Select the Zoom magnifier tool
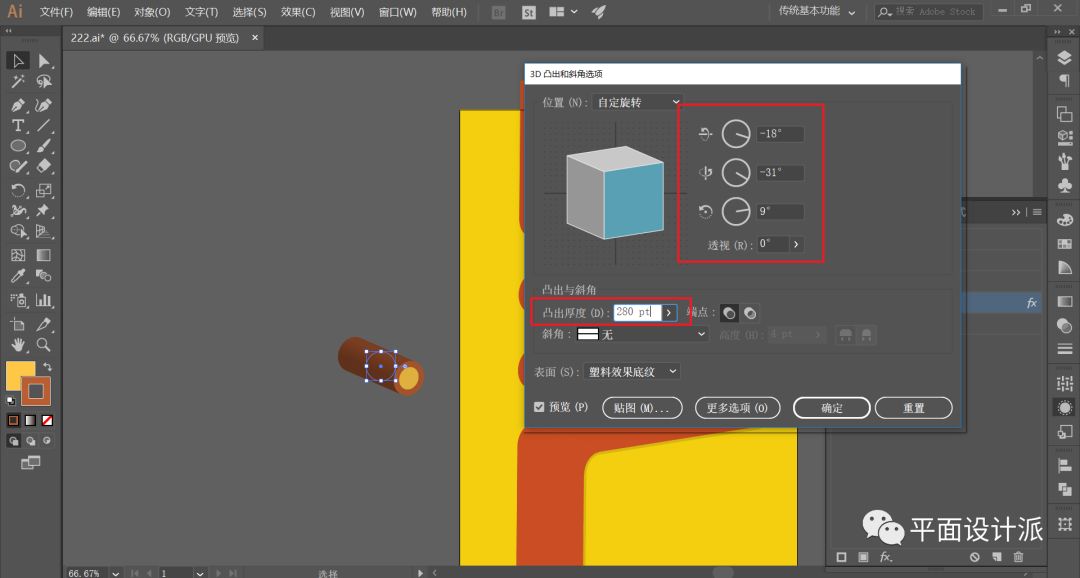The image size is (1080, 578). point(44,345)
